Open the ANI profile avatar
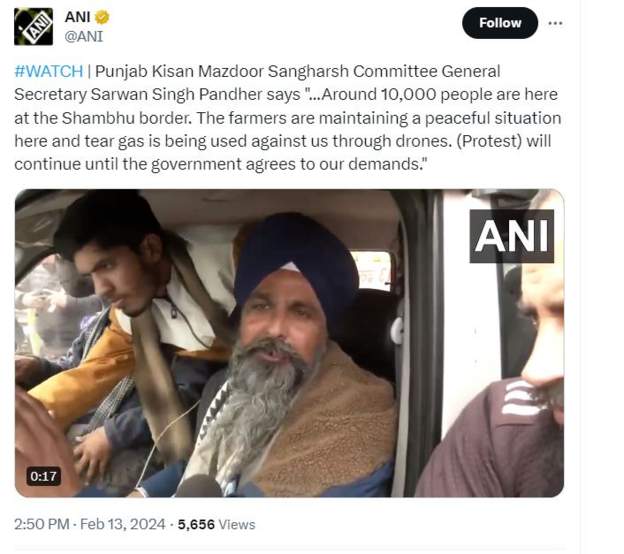This screenshot has height=554, width=624. (x=33, y=26)
